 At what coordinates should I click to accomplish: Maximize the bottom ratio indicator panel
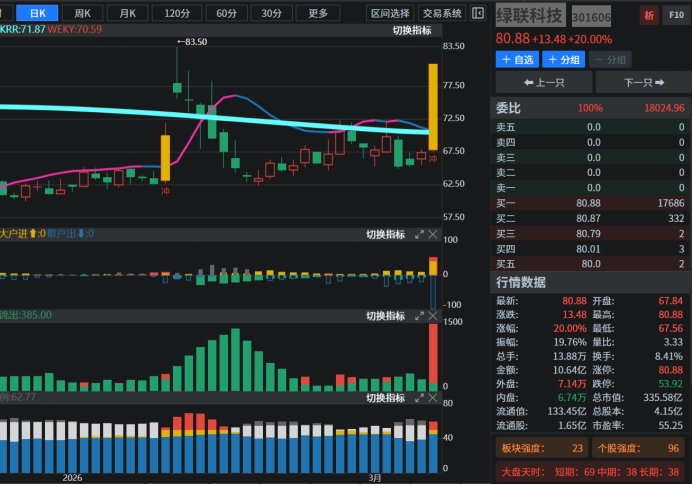[x=419, y=398]
